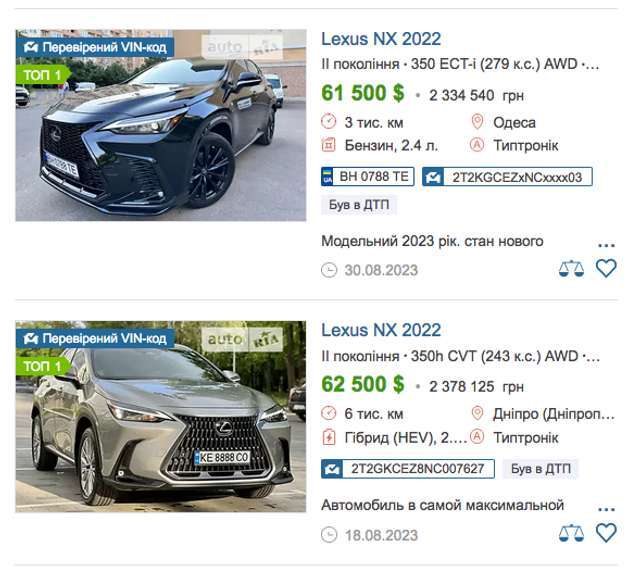Expand description of the Dnipro listing via dots
640x569 pixels.
point(606,509)
